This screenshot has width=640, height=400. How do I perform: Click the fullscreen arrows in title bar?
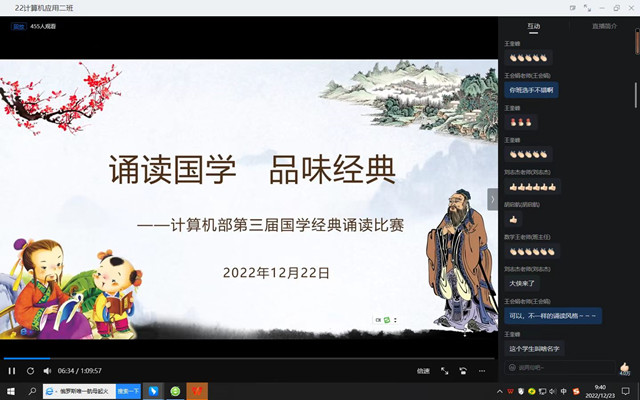click(x=587, y=7)
